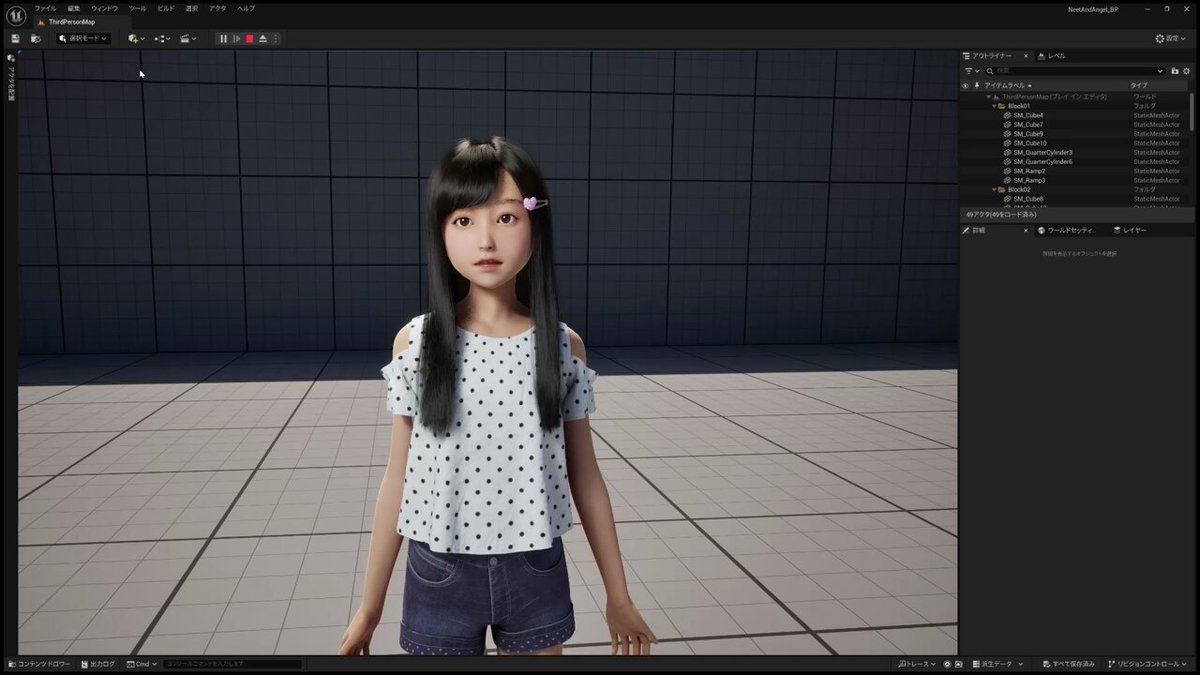Image resolution: width=1200 pixels, height=675 pixels.
Task: Click the pin column header in the Outliner
Action: click(976, 86)
